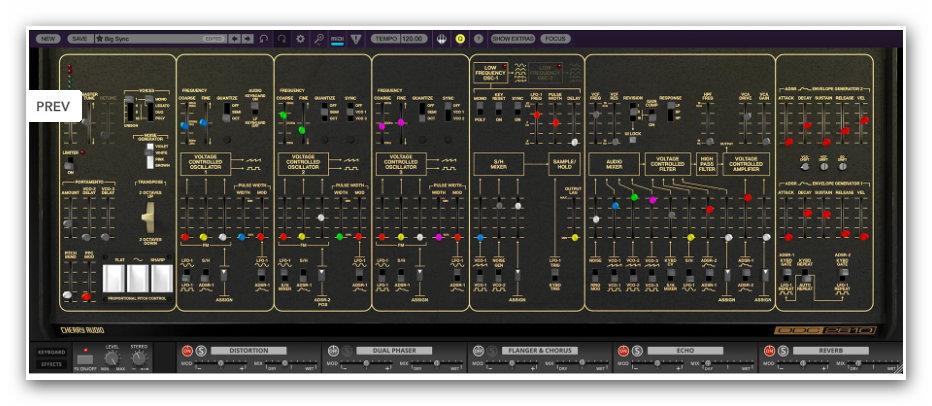Go to previous preset with left arrow
Viewport: 932px width, 406px height.
point(235,39)
